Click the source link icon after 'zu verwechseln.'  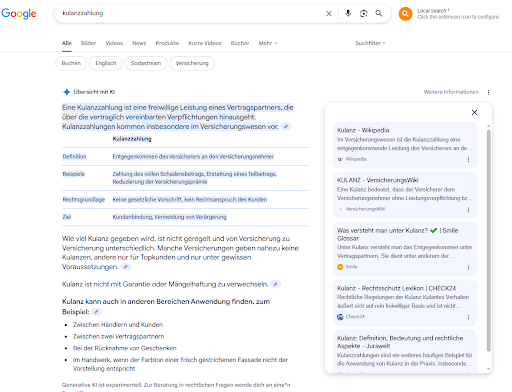pos(275,284)
